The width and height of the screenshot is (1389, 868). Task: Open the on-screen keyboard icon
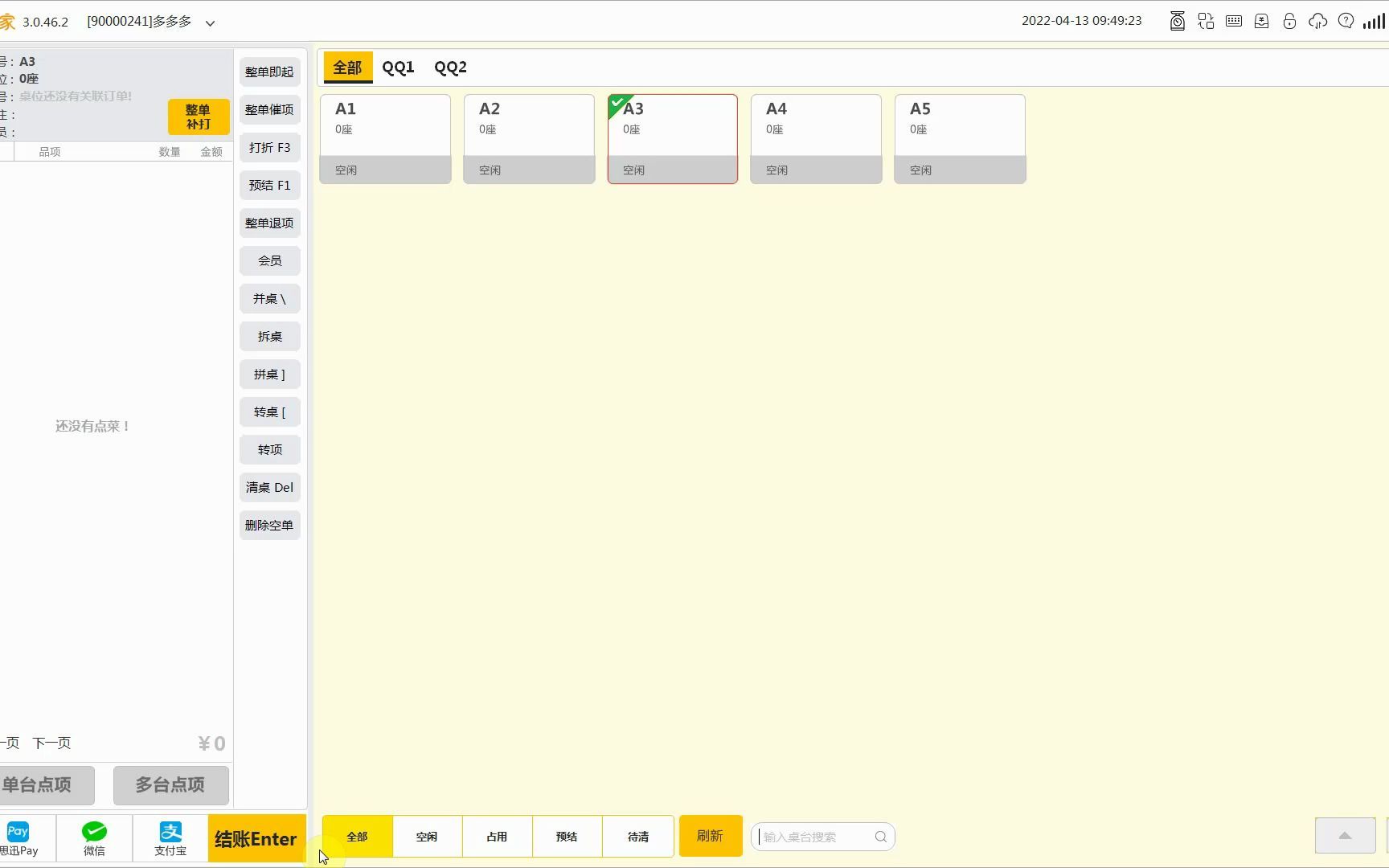tap(1234, 22)
